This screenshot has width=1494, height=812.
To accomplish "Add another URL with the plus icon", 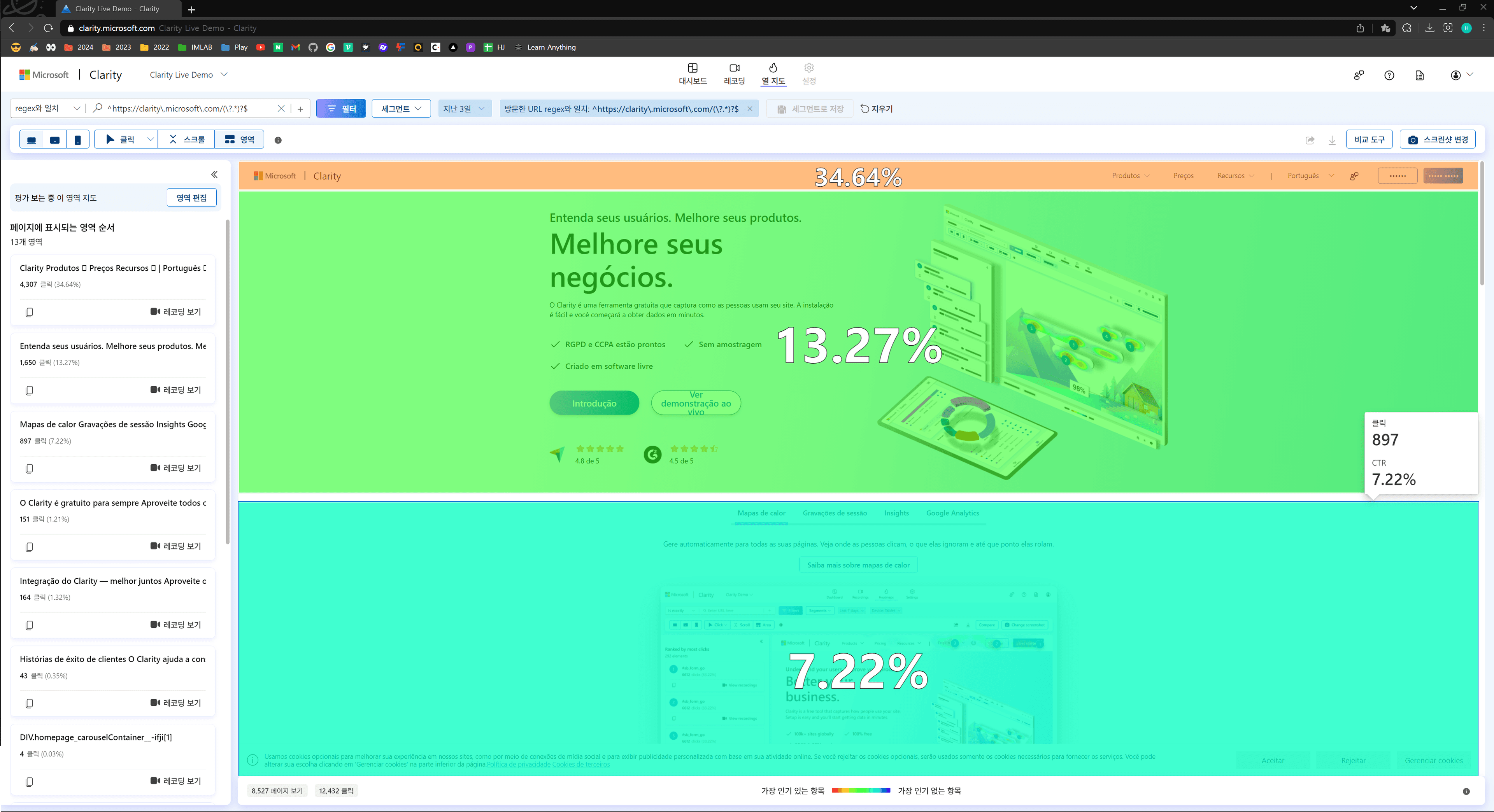I will (x=300, y=109).
